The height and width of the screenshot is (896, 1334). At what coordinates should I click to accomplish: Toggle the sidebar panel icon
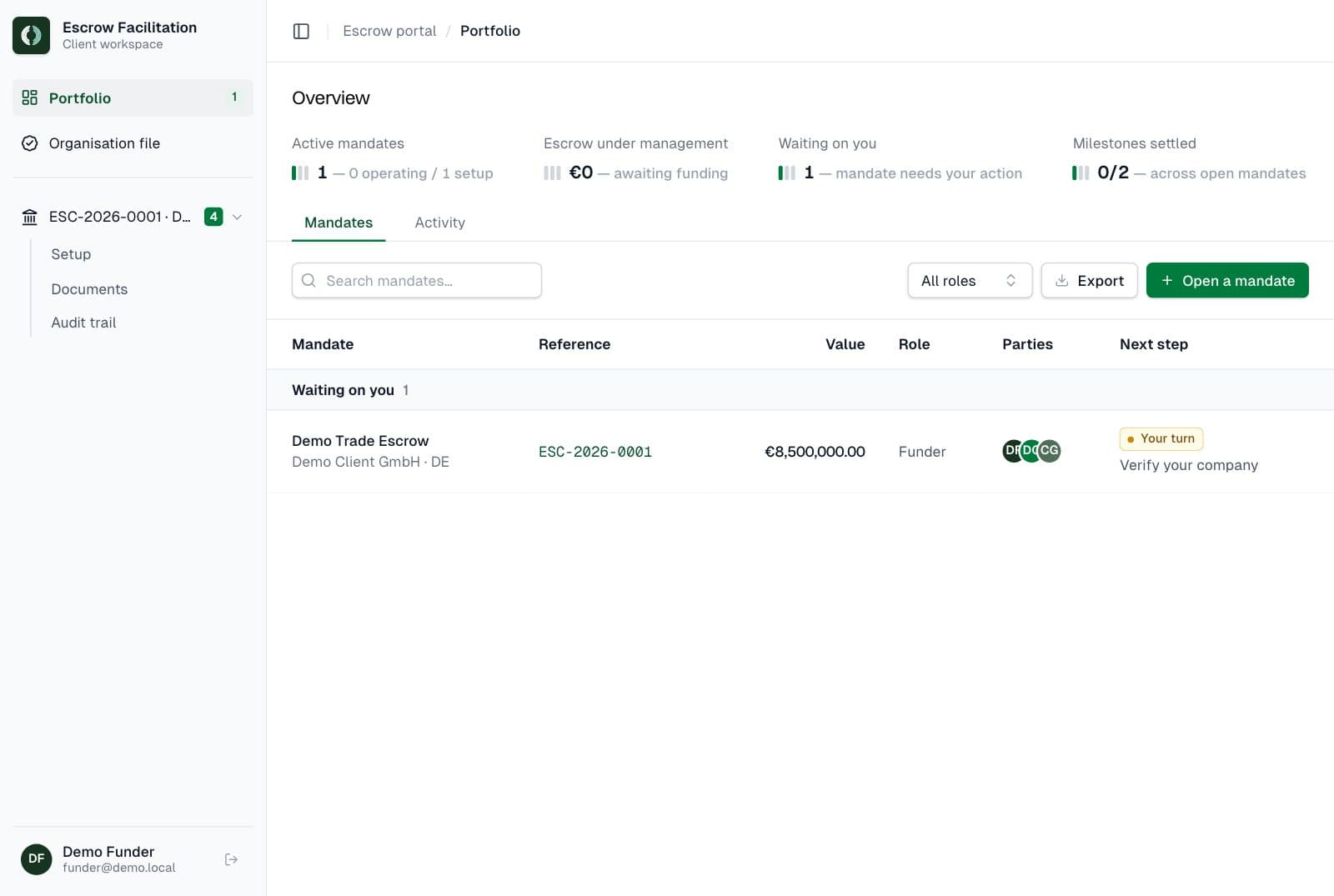(x=301, y=31)
